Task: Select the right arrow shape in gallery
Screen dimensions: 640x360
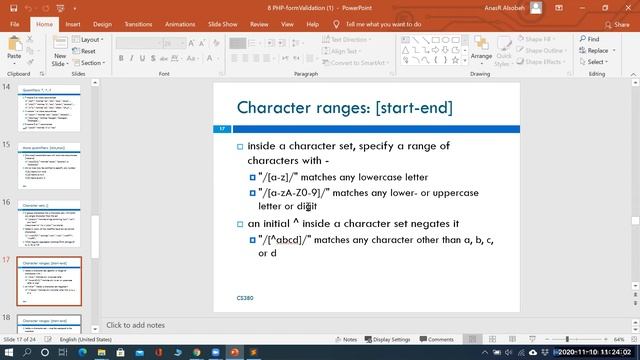Action: [436, 50]
